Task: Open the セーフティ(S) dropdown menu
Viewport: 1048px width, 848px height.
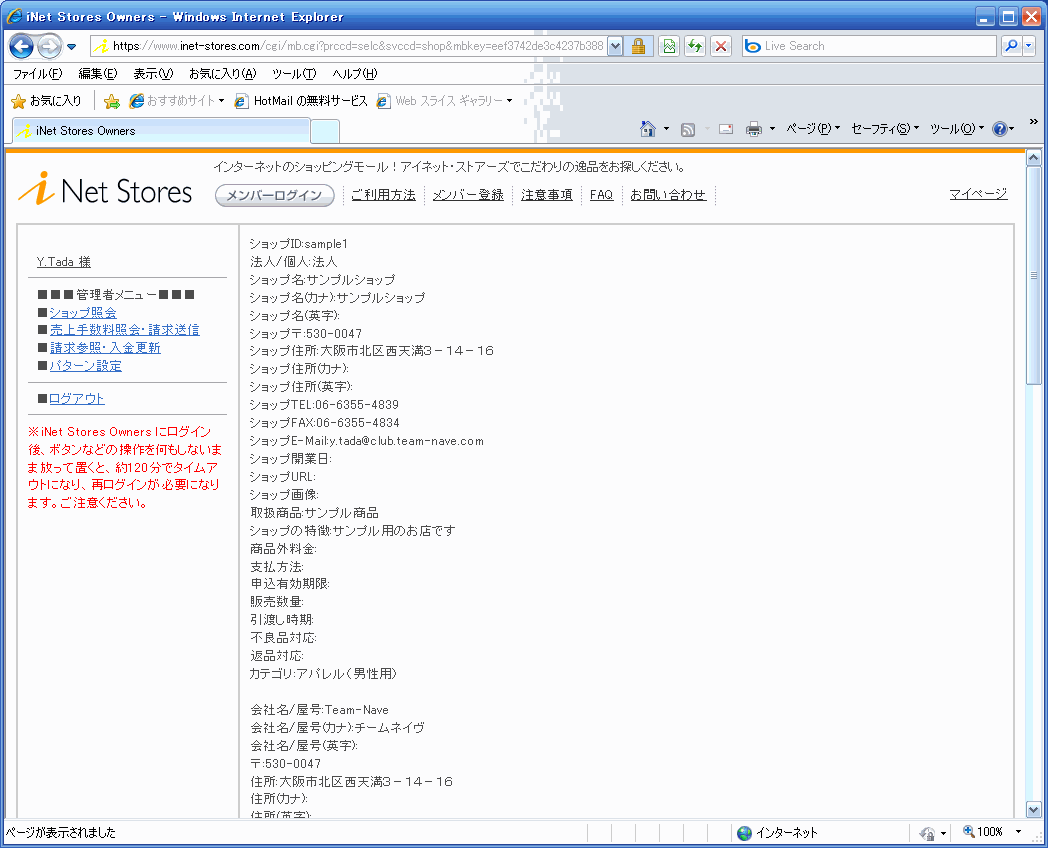Action: coord(885,129)
